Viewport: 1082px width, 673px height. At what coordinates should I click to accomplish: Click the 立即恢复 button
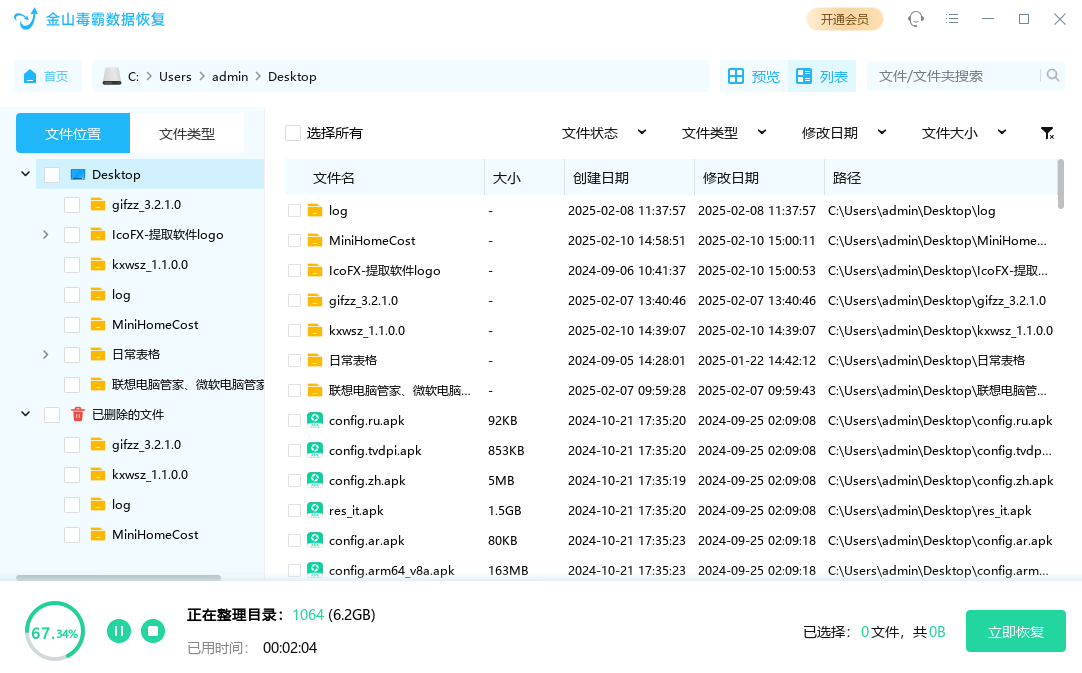pos(1015,631)
